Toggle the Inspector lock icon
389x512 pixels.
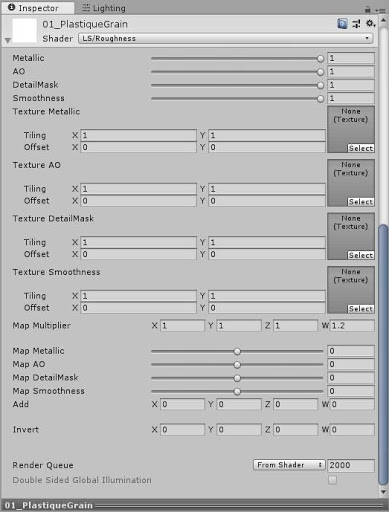(x=368, y=9)
